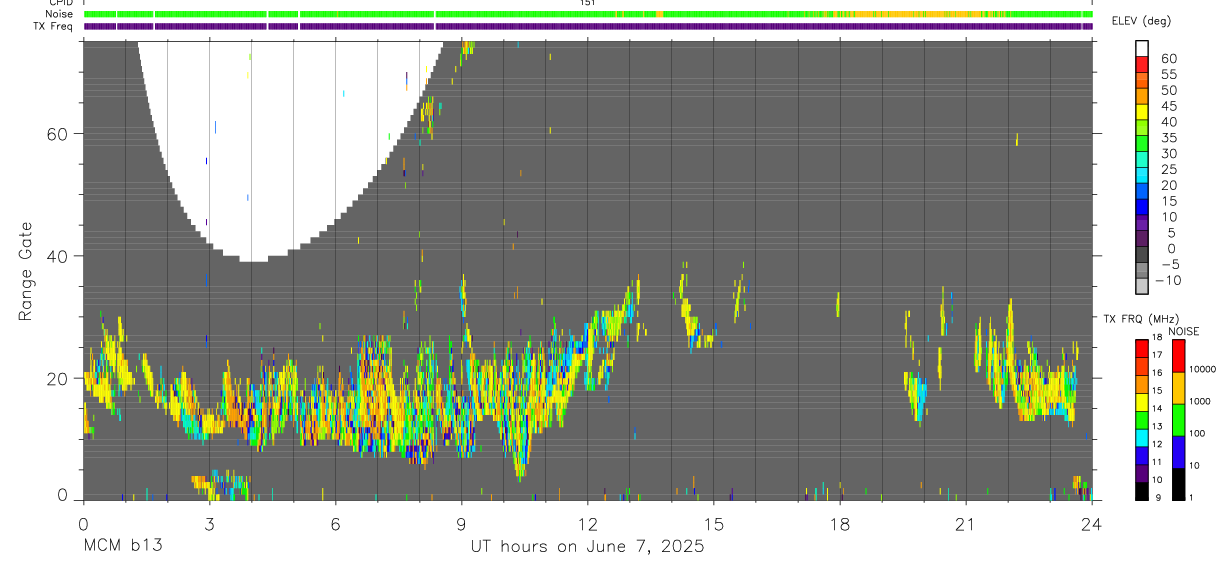The image size is (1228, 567).
Task: Click the red top swatch of TX FRQ legend
Action: pyautogui.click(x=1141, y=347)
